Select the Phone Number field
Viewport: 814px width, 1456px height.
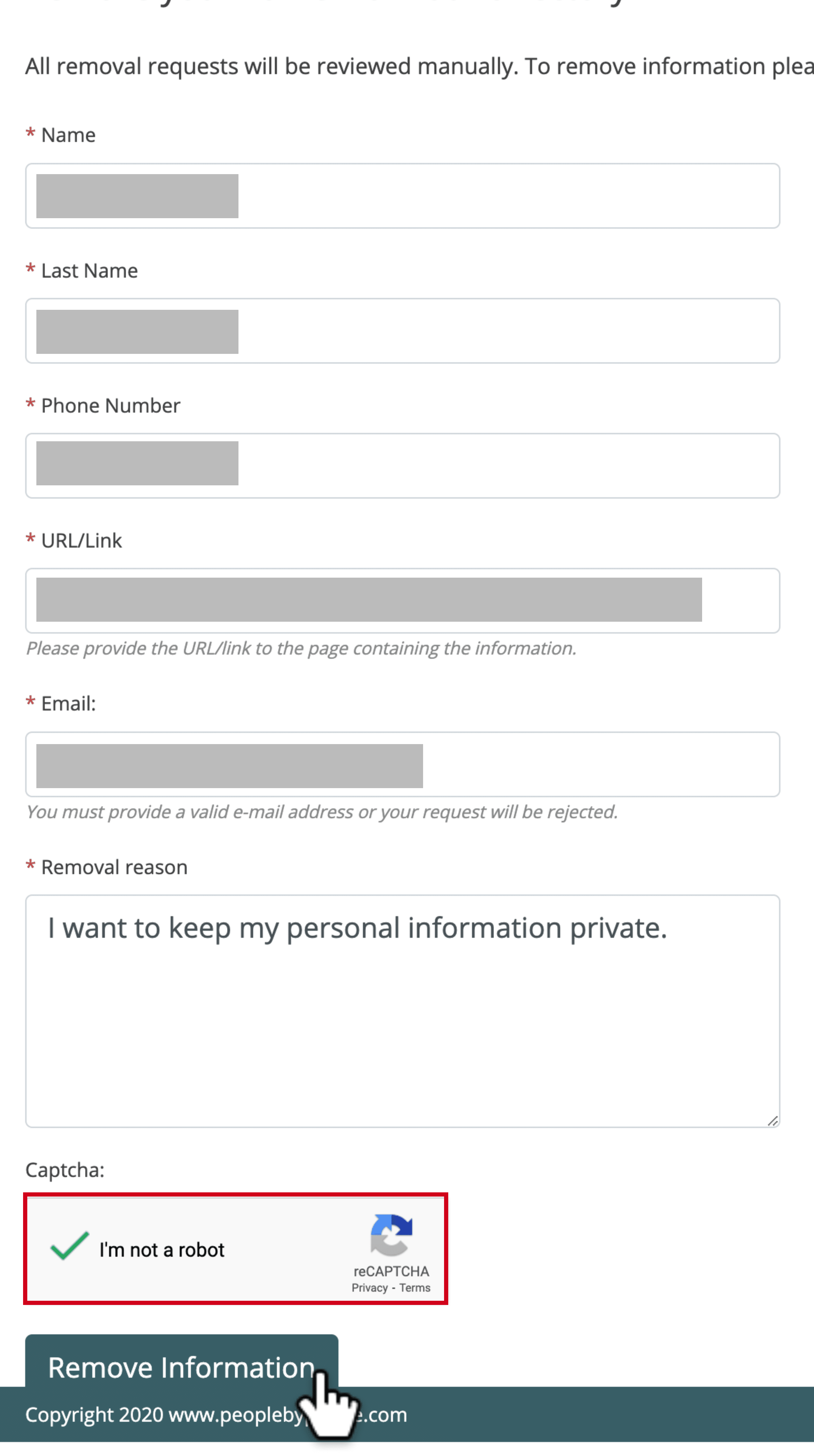402,466
